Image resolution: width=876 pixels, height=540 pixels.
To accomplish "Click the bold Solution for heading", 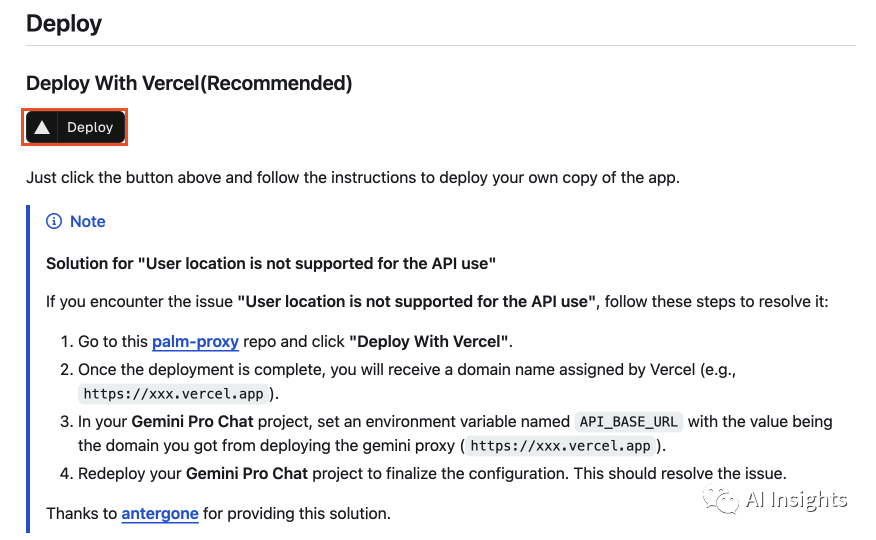I will pos(271,264).
